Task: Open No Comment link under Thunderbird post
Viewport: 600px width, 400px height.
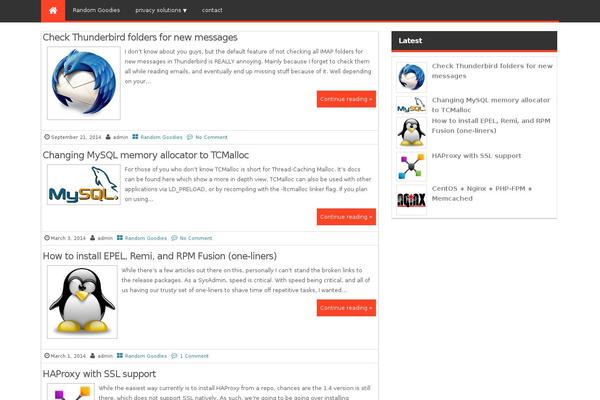Action: pos(211,137)
